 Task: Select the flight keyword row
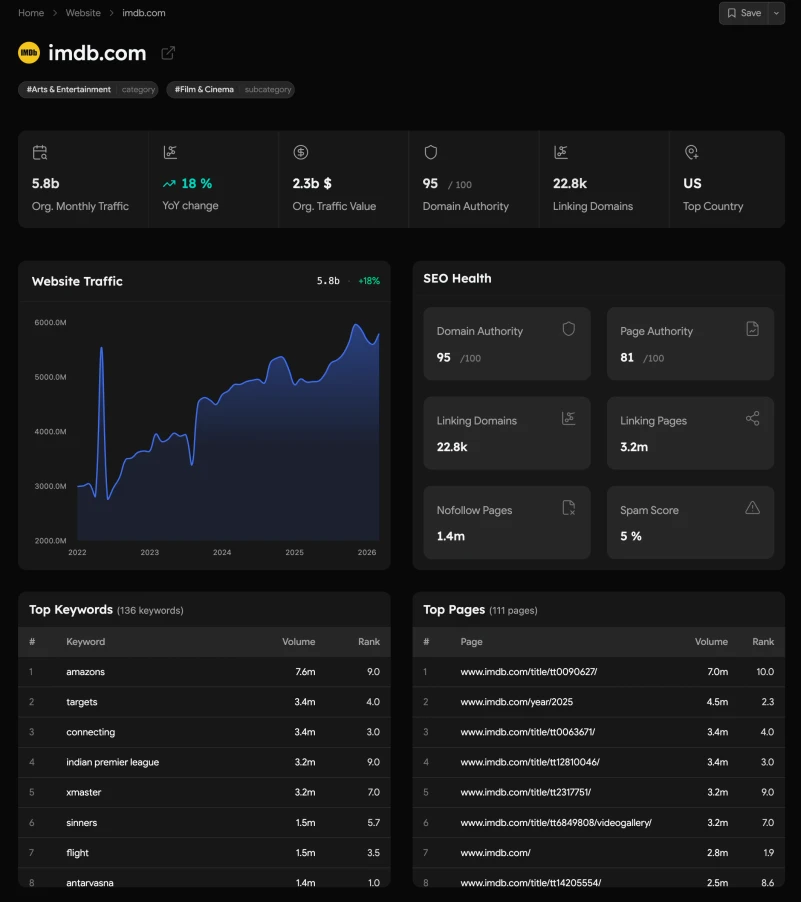204,853
